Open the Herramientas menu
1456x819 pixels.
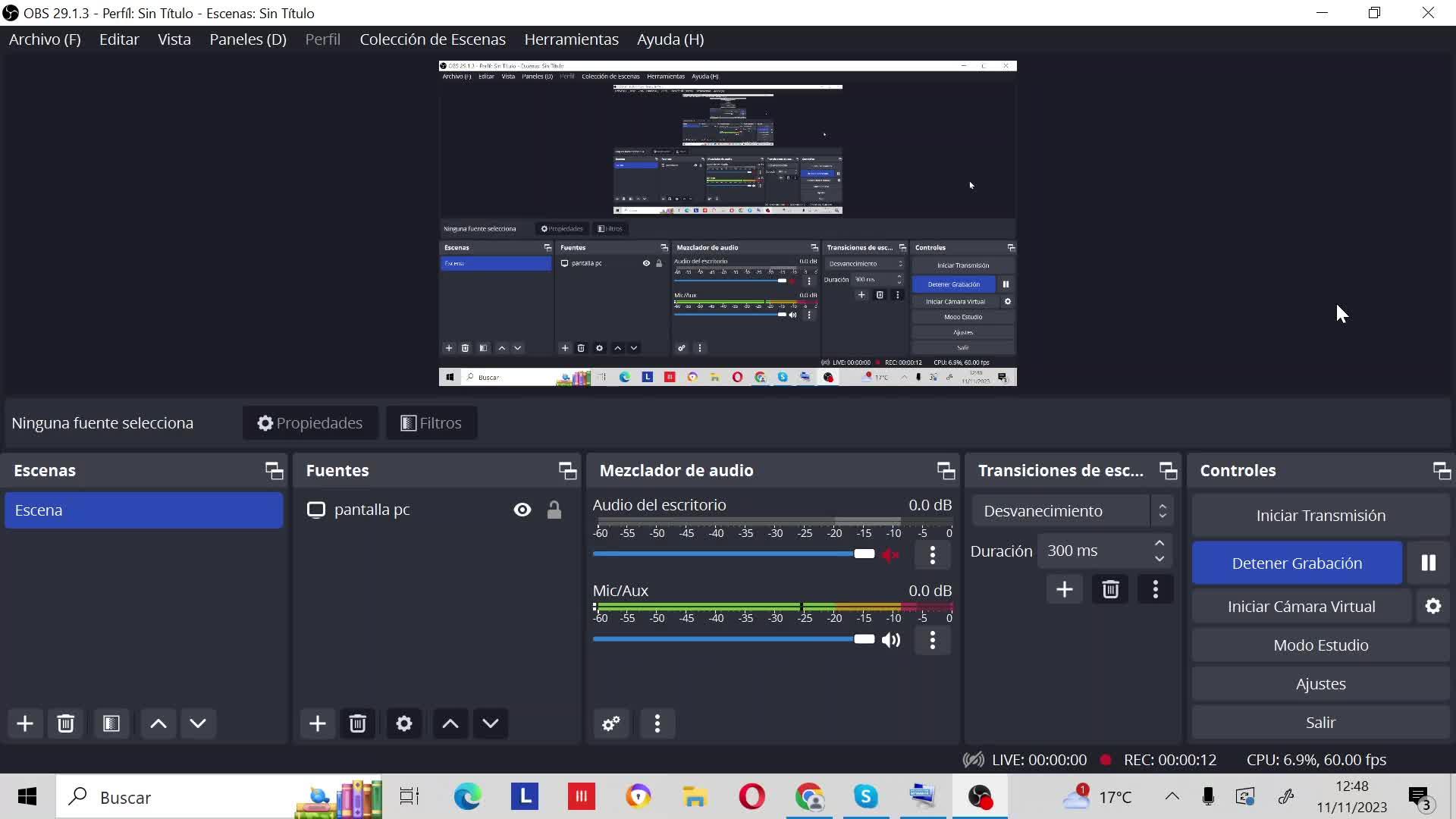(x=571, y=39)
